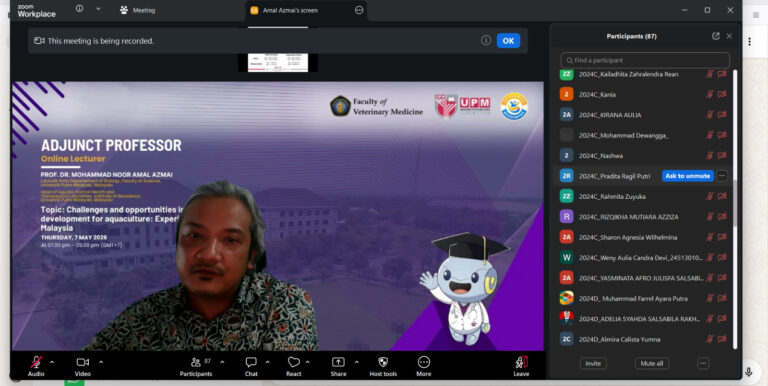The width and height of the screenshot is (768, 386).
Task: Ask Pradita Ragil Putri to unmute
Action: coord(688,176)
